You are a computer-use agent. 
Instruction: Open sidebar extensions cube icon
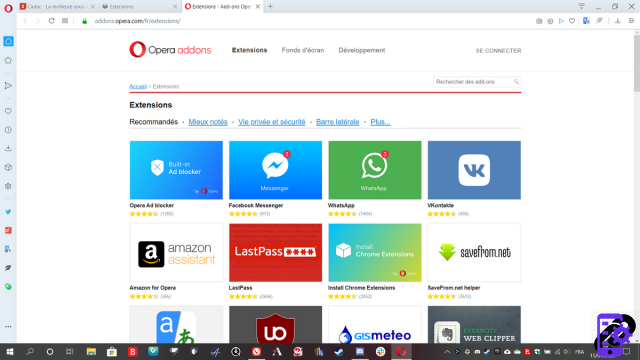(8, 167)
